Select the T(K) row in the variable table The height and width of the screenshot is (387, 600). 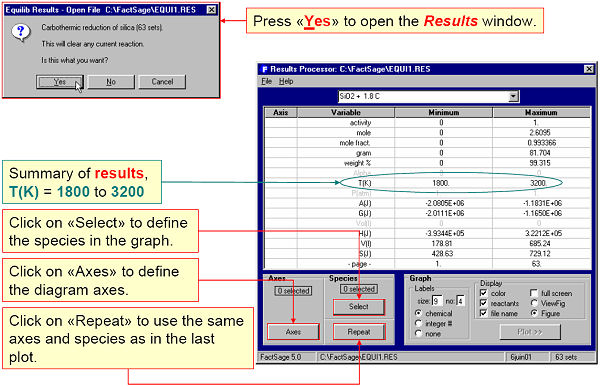click(427, 183)
